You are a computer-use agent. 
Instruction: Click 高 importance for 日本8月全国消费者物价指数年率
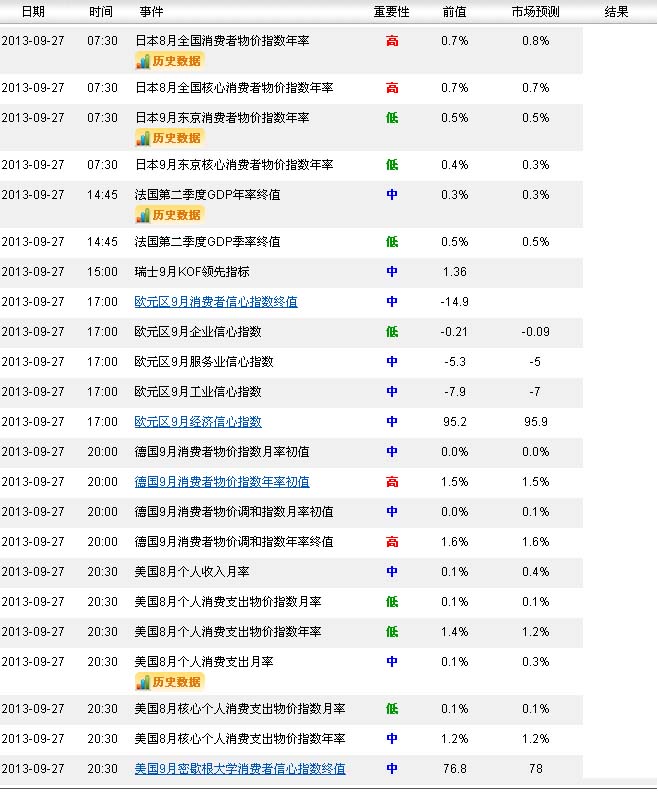392,41
